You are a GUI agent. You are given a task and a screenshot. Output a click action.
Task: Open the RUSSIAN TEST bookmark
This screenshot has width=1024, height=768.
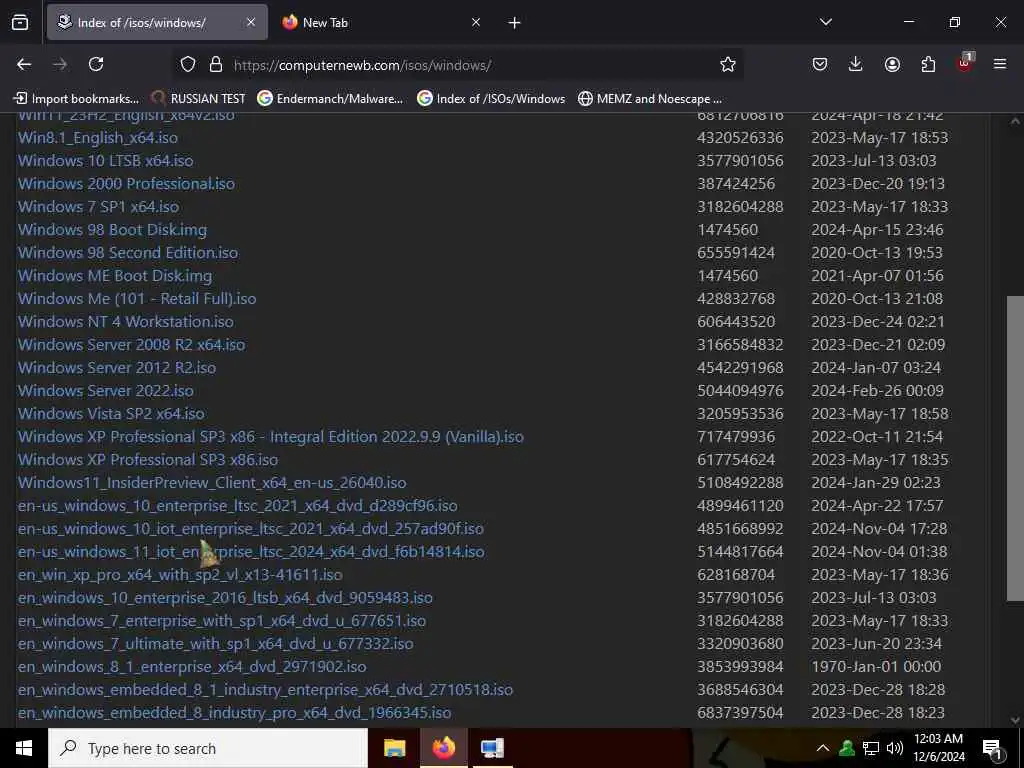click(x=198, y=99)
